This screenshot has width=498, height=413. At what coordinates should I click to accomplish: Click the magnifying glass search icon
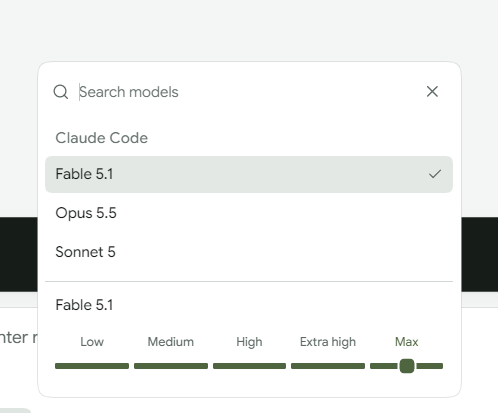point(61,92)
